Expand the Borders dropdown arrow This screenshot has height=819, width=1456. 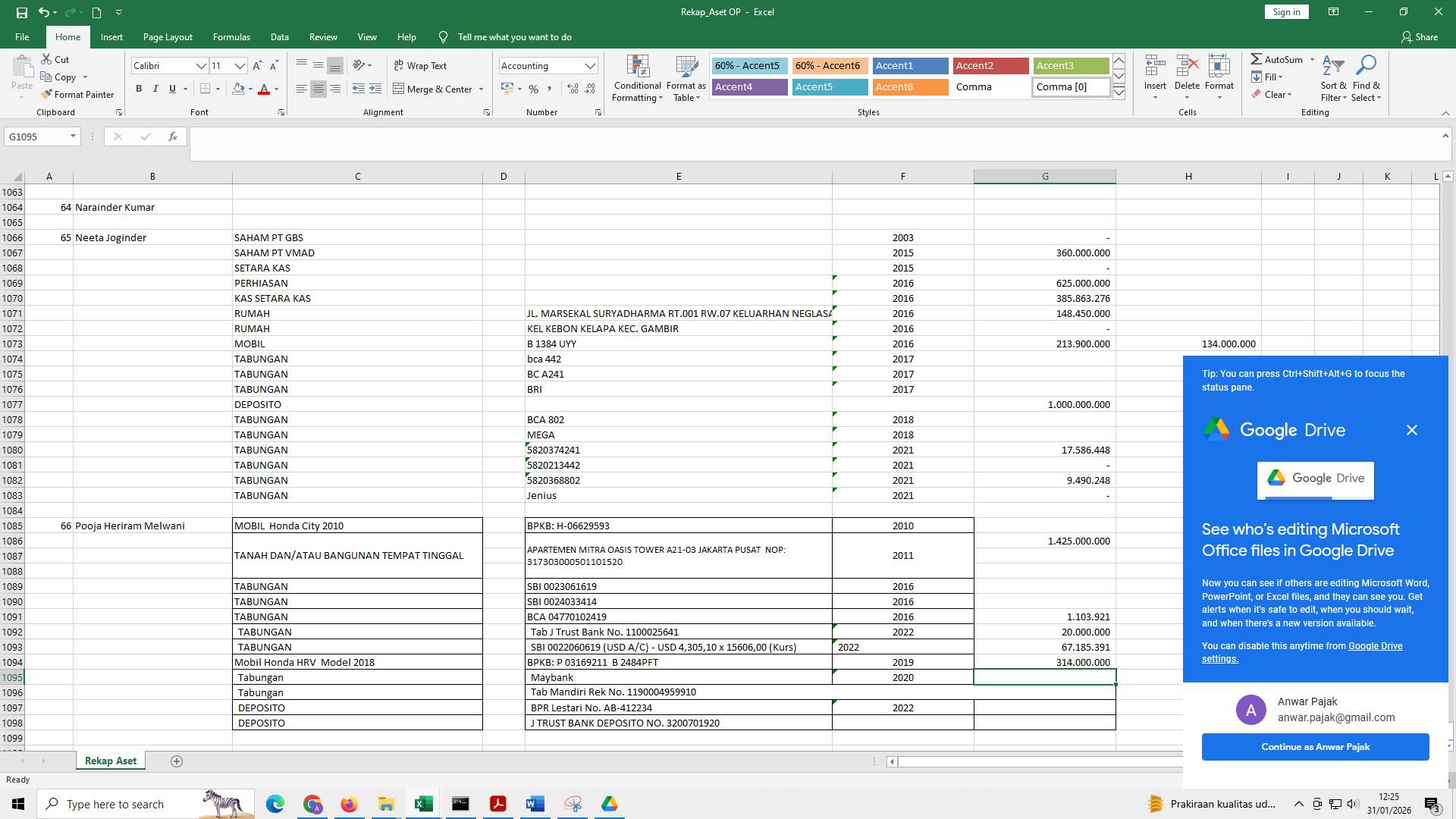[x=219, y=89]
